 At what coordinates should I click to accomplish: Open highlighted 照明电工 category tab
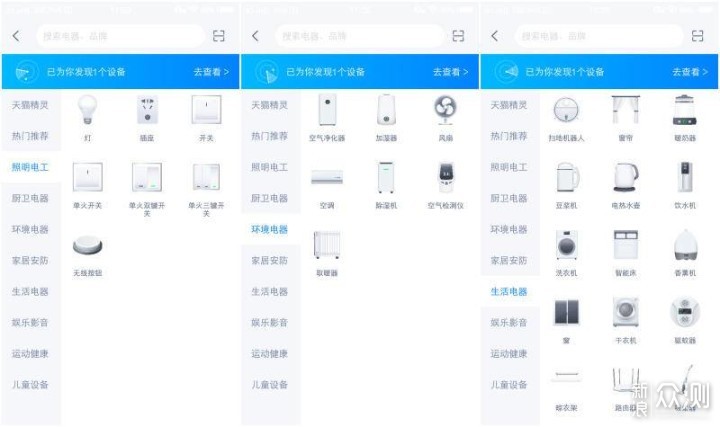pos(30,167)
